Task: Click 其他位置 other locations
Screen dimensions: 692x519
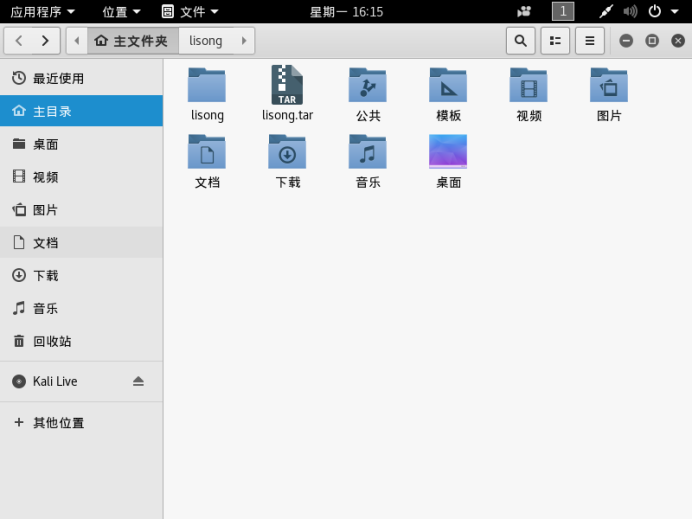Action: click(x=58, y=423)
